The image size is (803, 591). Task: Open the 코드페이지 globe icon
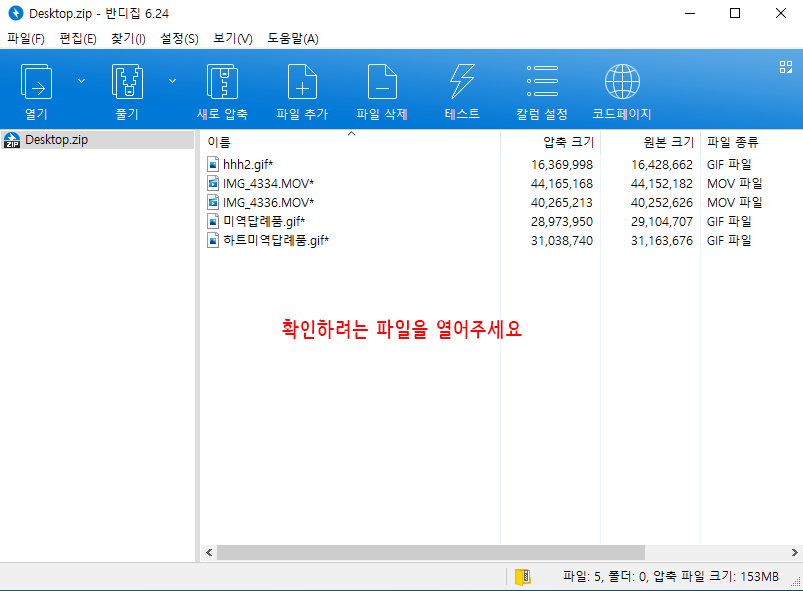[622, 81]
